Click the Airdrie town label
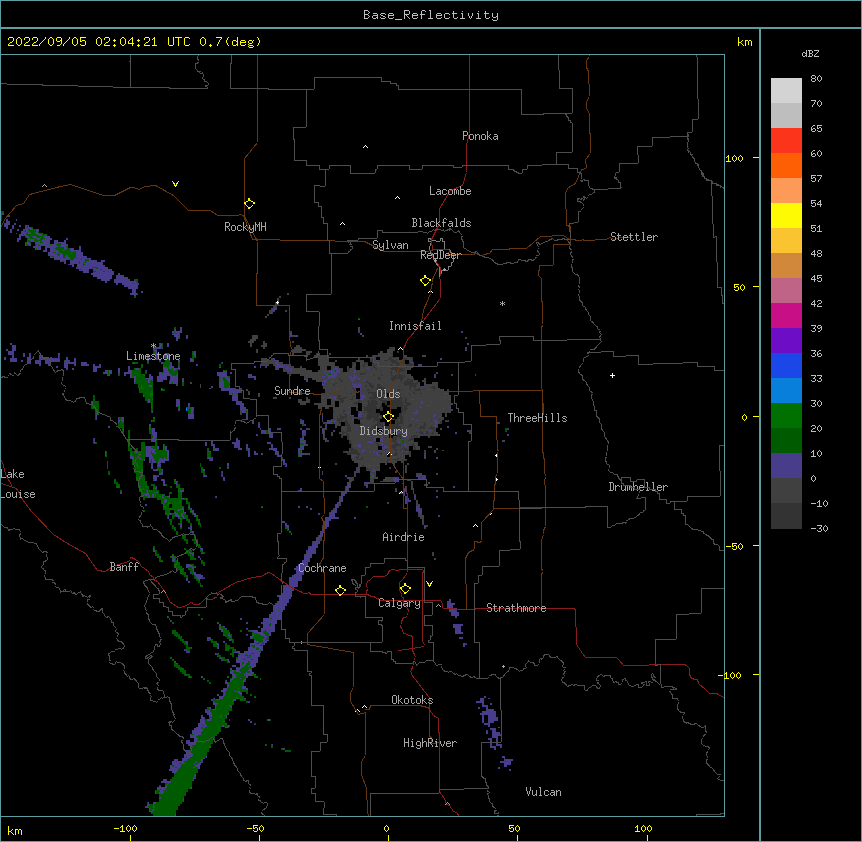The image size is (862, 842). pos(403,537)
